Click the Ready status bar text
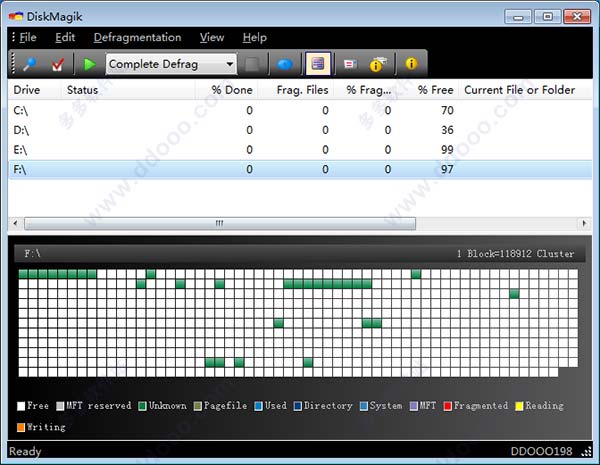Image resolution: width=600 pixels, height=465 pixels. pos(25,452)
